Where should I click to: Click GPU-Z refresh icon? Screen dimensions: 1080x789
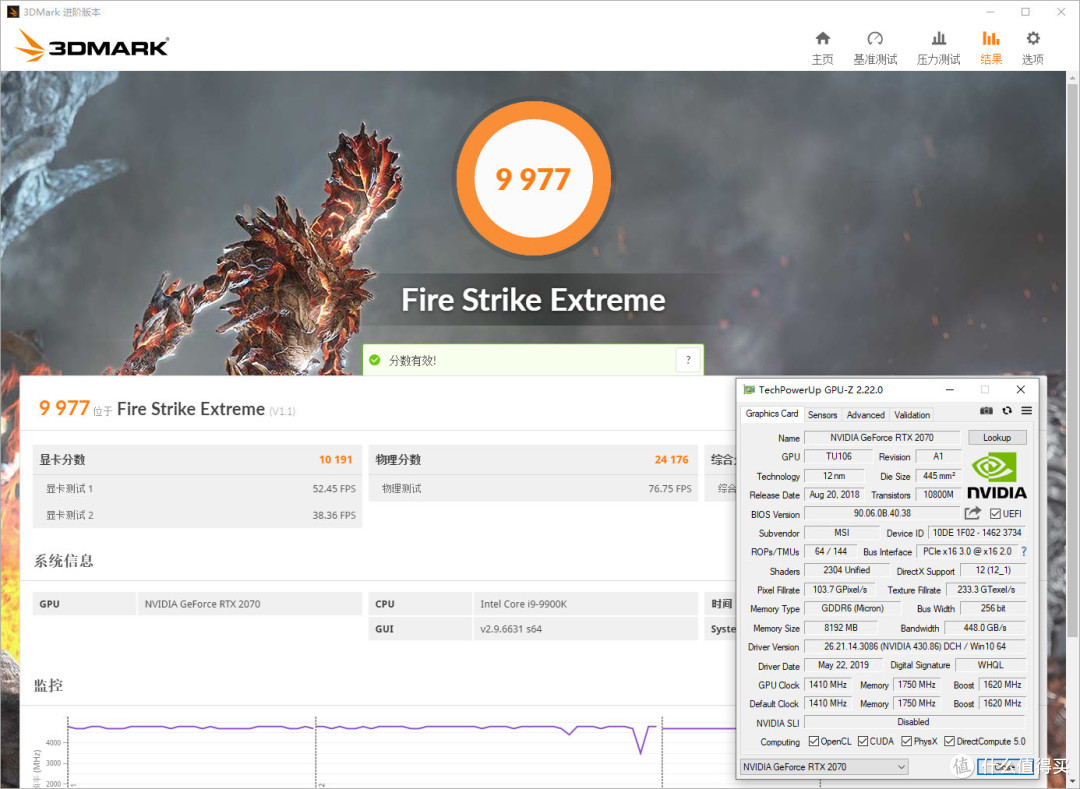pyautogui.click(x=1007, y=411)
